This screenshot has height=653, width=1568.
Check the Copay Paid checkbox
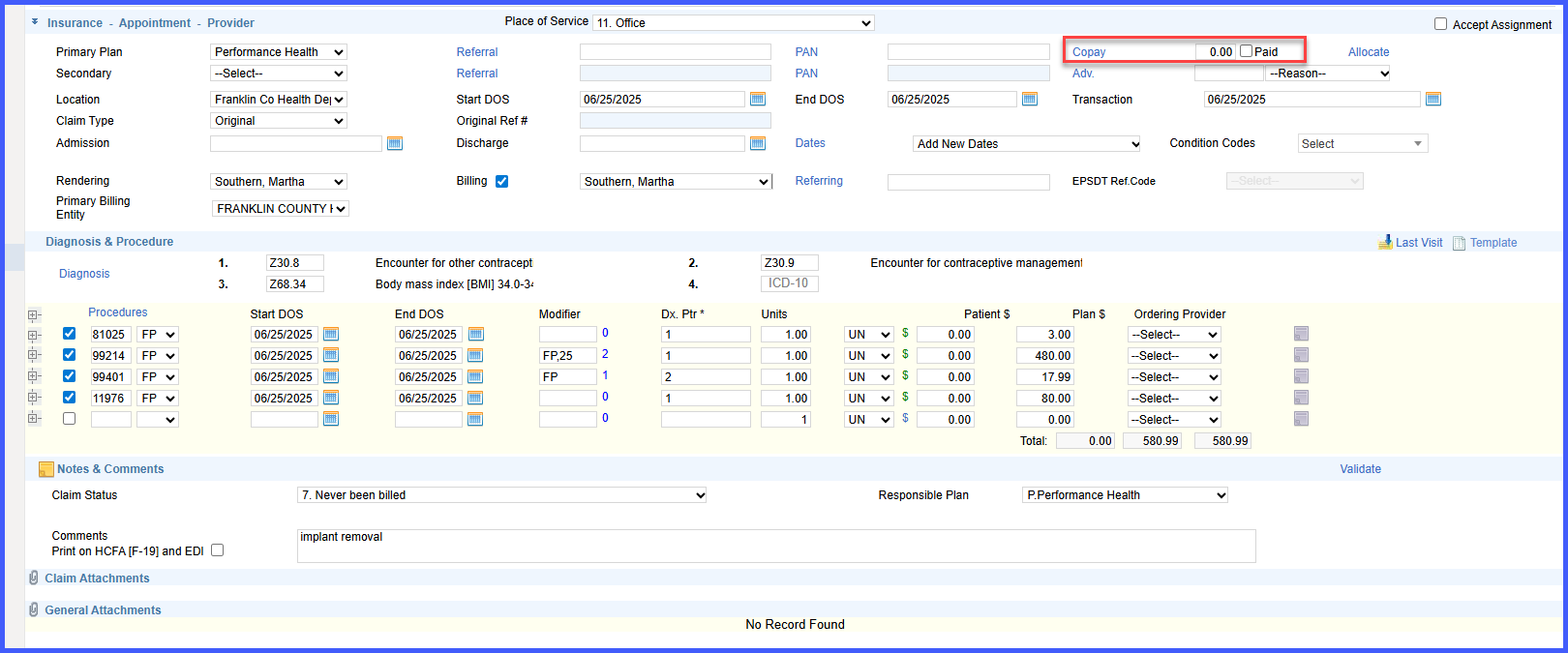pyautogui.click(x=1247, y=51)
